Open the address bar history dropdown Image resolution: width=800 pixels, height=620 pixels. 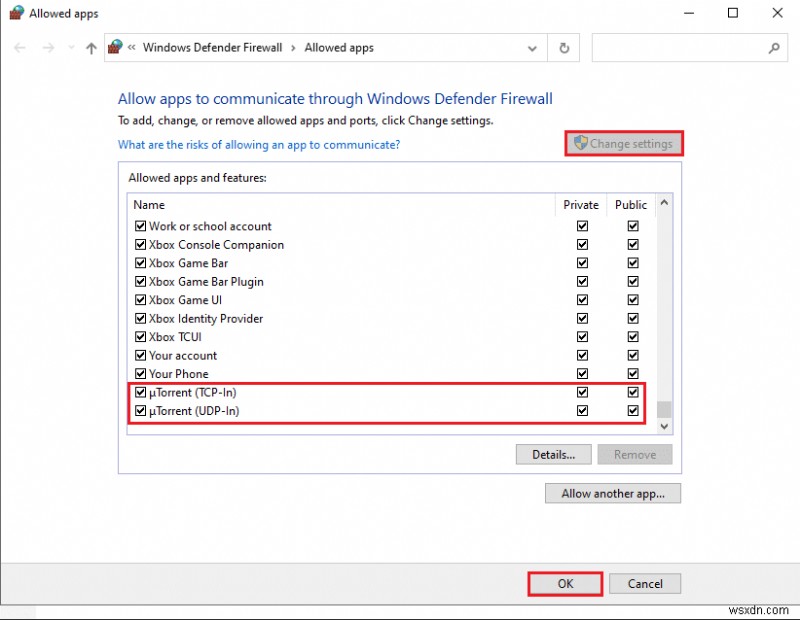point(532,47)
